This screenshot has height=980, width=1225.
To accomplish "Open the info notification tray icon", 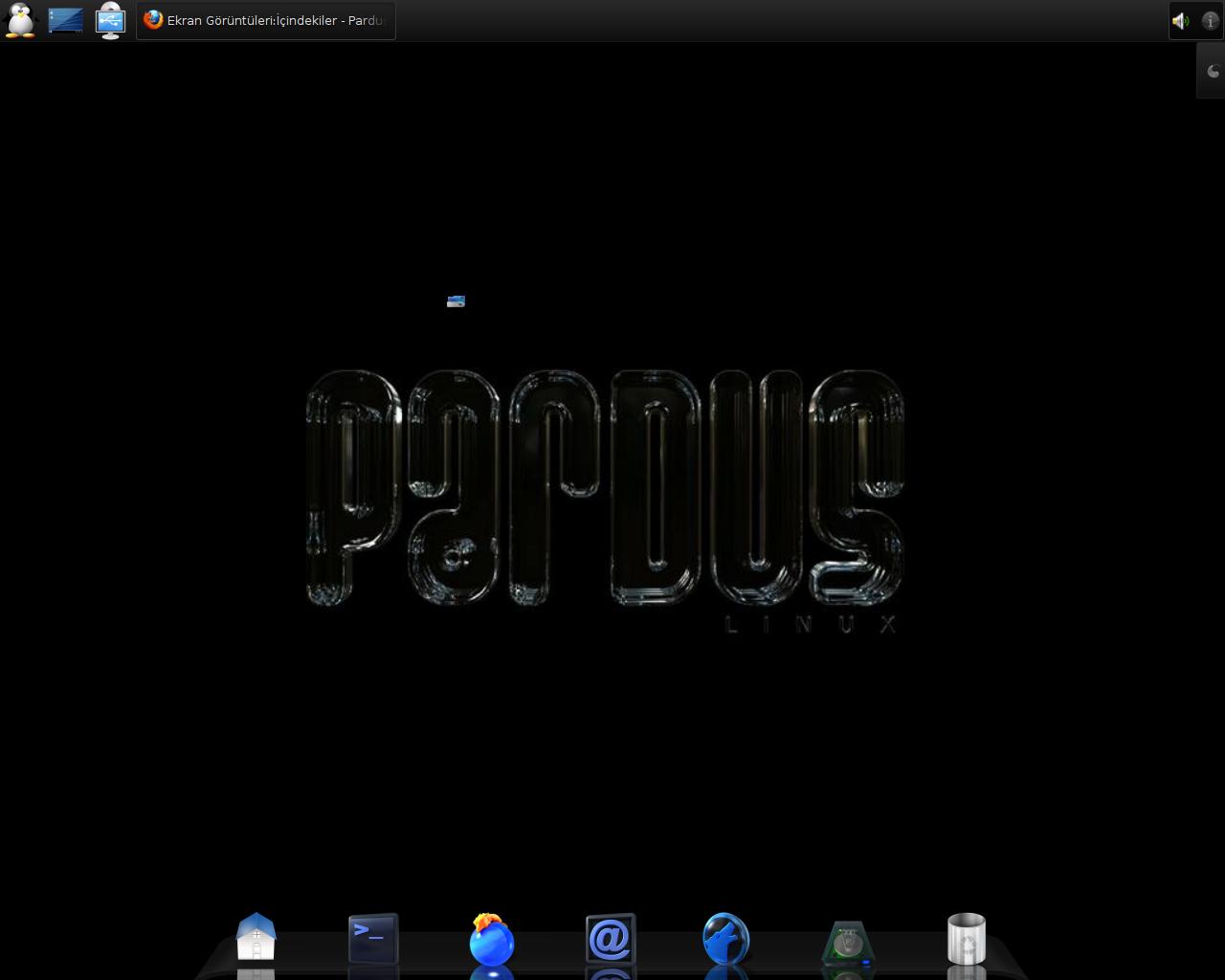I will (1210, 20).
